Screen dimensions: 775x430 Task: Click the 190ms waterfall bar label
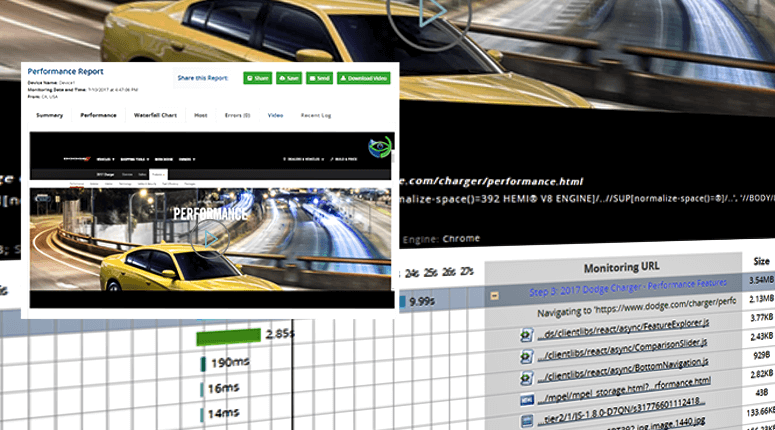230,362
